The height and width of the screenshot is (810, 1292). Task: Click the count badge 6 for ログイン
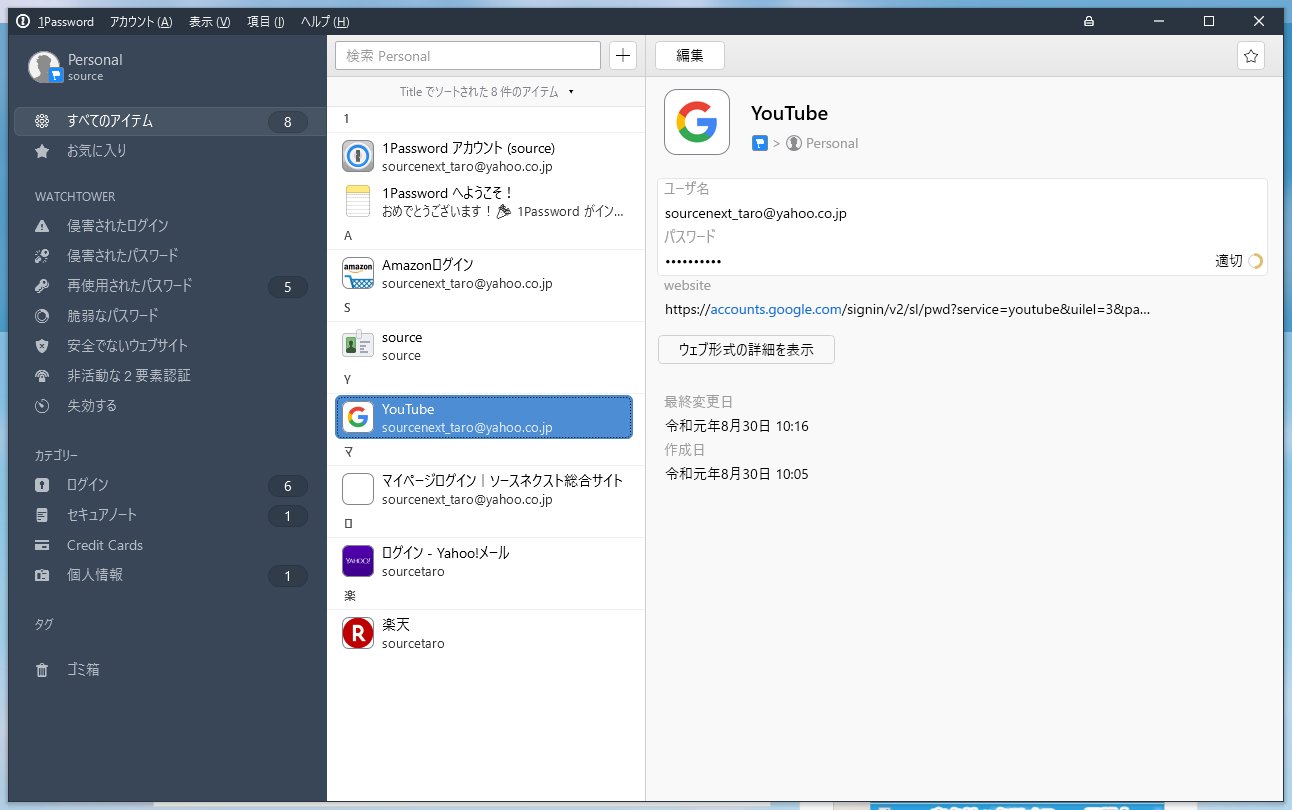[288, 486]
